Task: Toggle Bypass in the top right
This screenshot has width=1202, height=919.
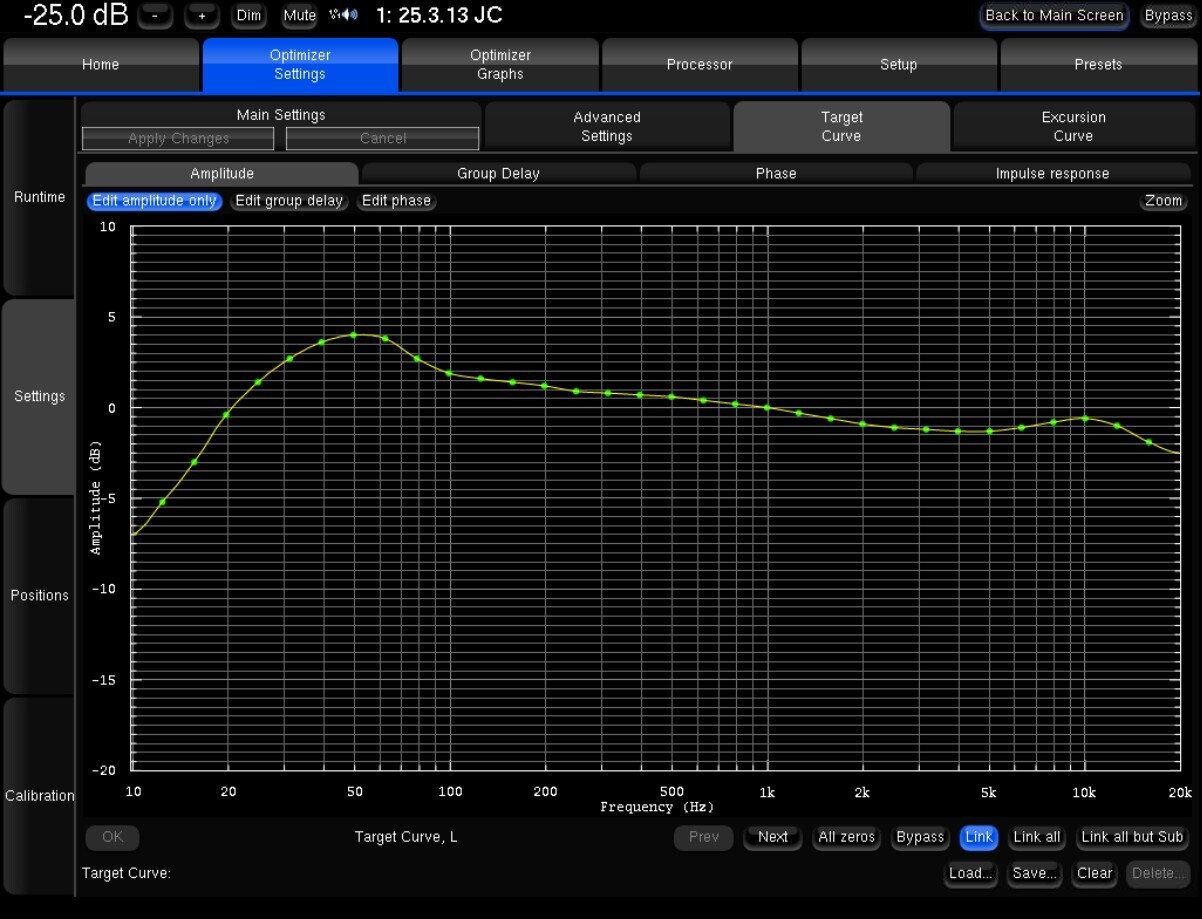Action: 1168,16
